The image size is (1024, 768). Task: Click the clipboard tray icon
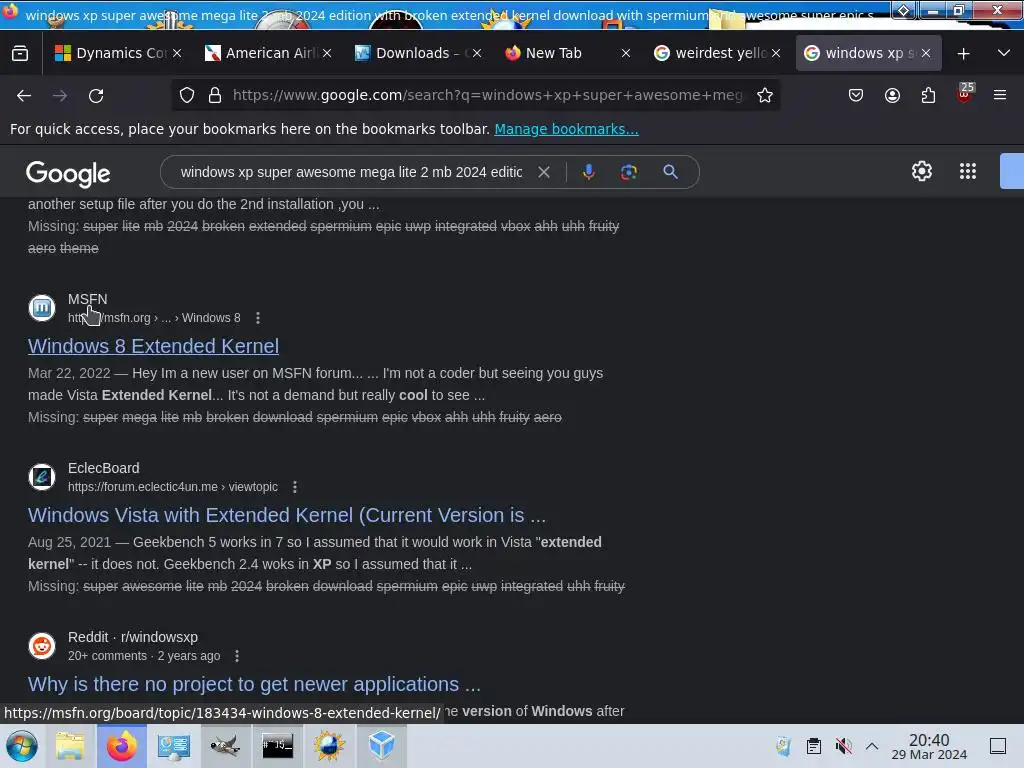(814, 746)
